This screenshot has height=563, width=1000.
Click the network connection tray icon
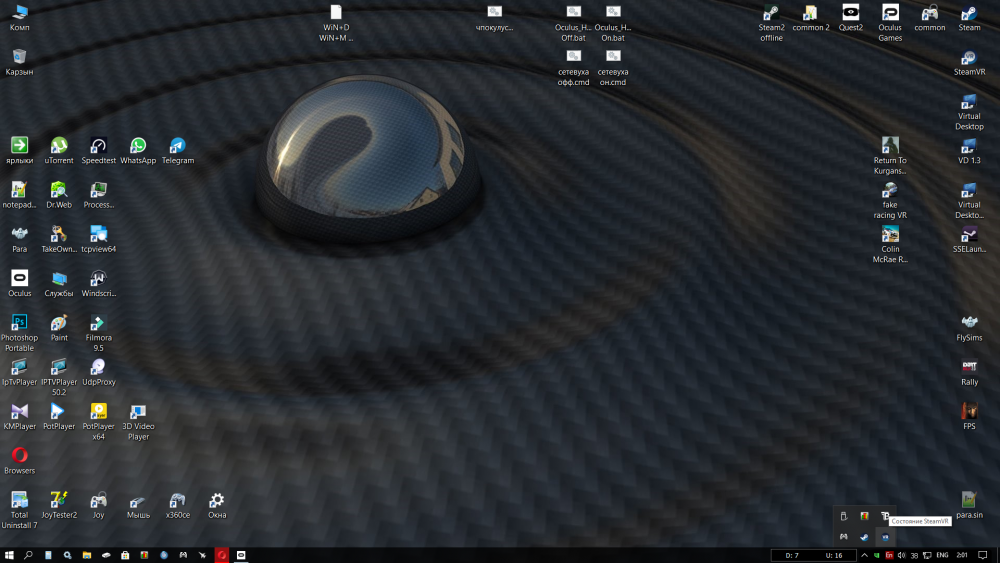927,555
